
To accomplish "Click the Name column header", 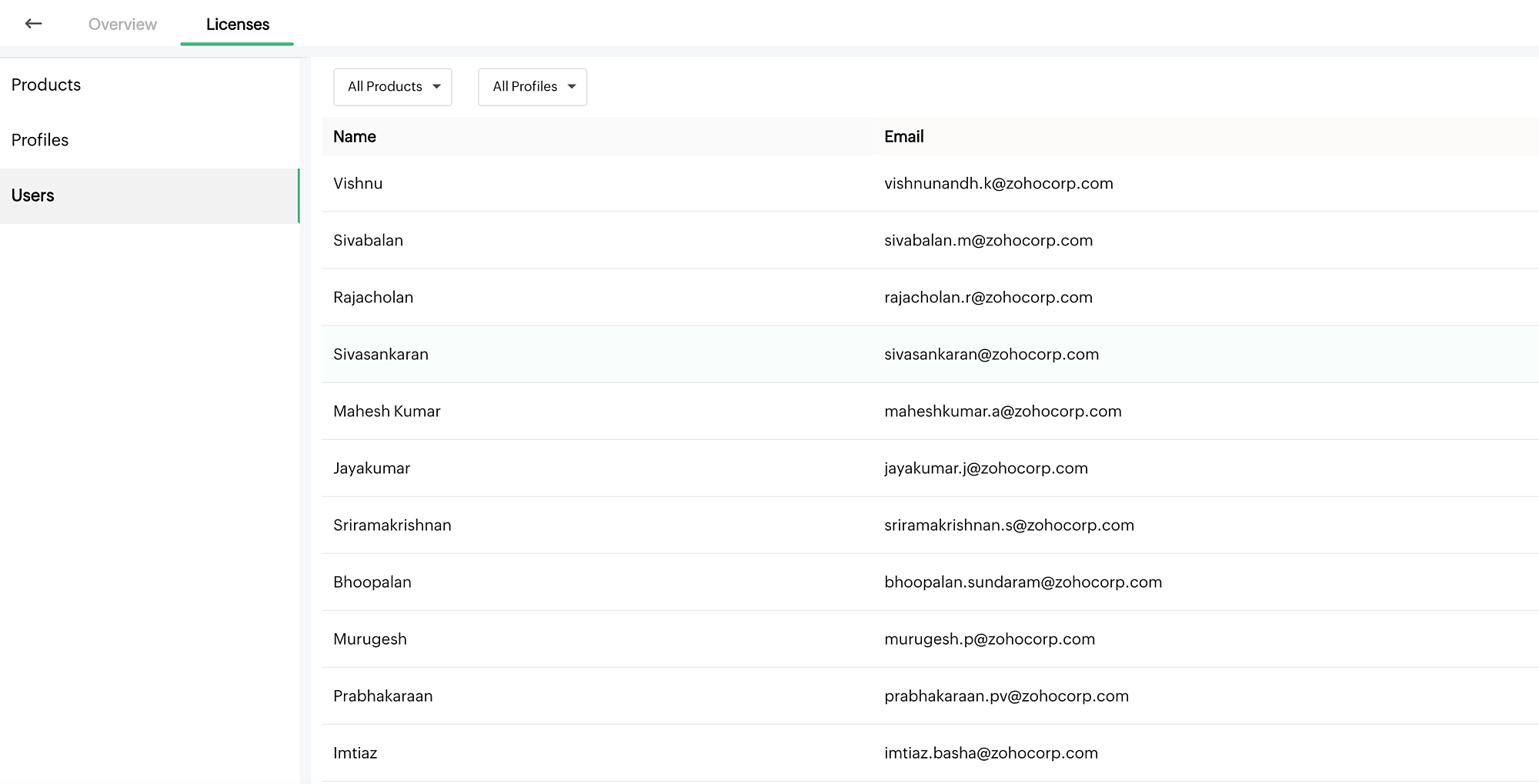I will (355, 137).
